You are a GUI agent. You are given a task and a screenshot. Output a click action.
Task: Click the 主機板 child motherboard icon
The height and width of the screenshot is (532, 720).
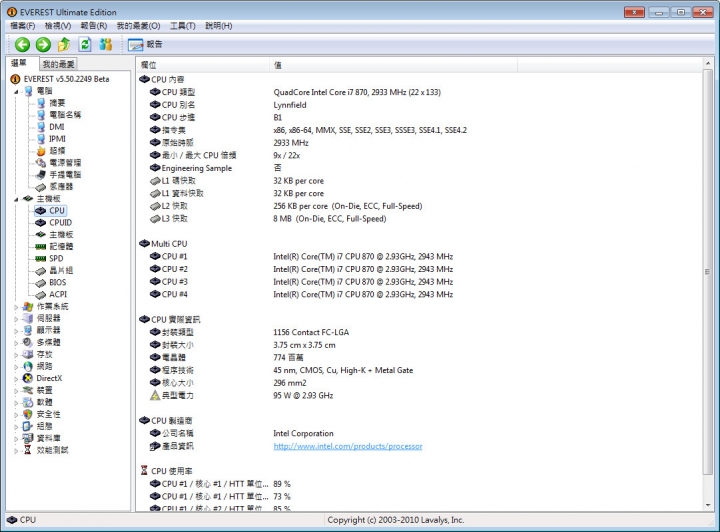click(41, 235)
